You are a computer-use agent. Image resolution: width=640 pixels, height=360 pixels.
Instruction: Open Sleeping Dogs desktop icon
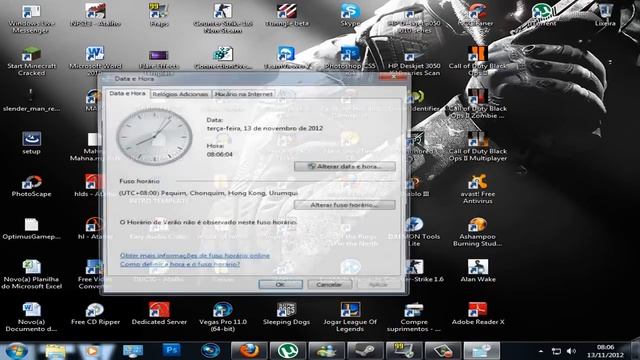coord(287,313)
